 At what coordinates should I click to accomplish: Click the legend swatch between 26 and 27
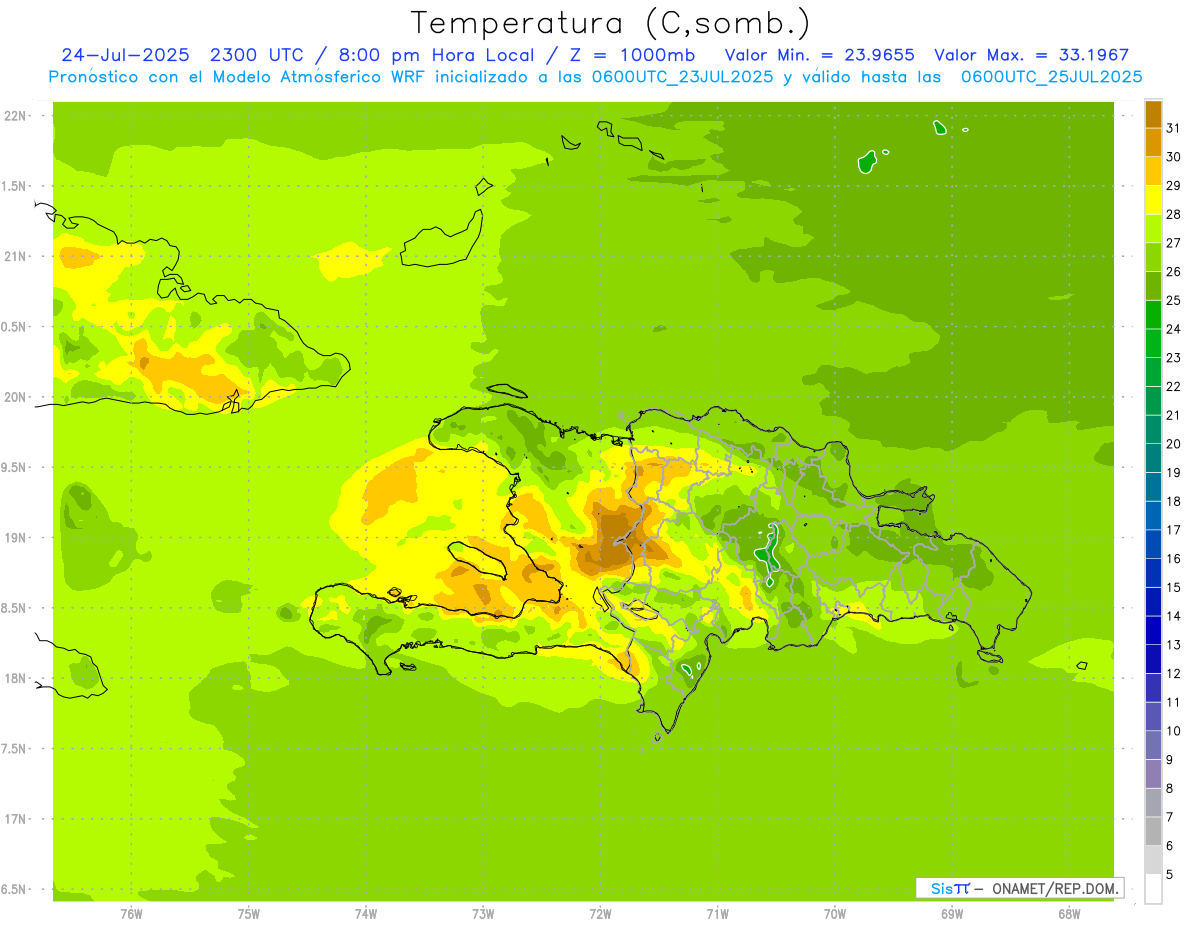click(1153, 257)
